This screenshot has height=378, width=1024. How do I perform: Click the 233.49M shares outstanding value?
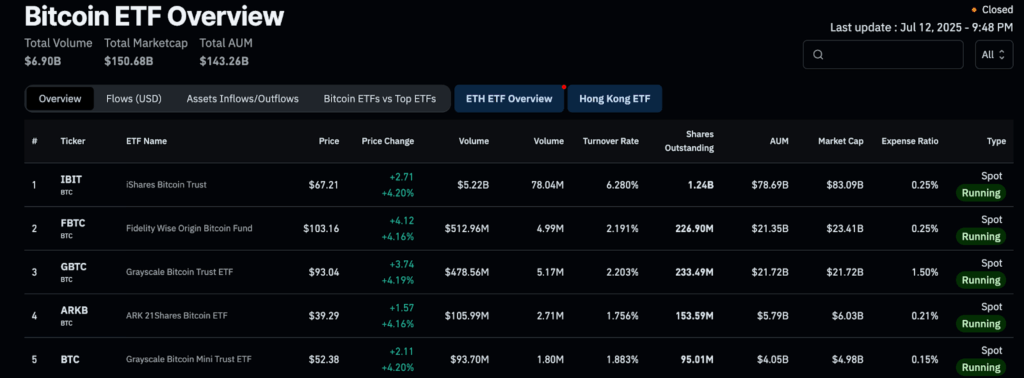click(694, 272)
